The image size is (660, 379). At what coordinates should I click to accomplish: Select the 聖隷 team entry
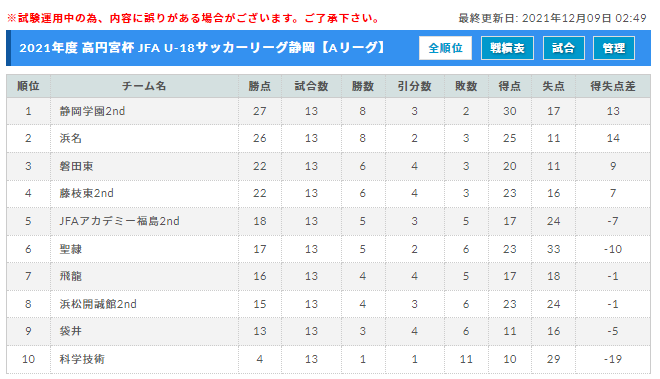70,249
